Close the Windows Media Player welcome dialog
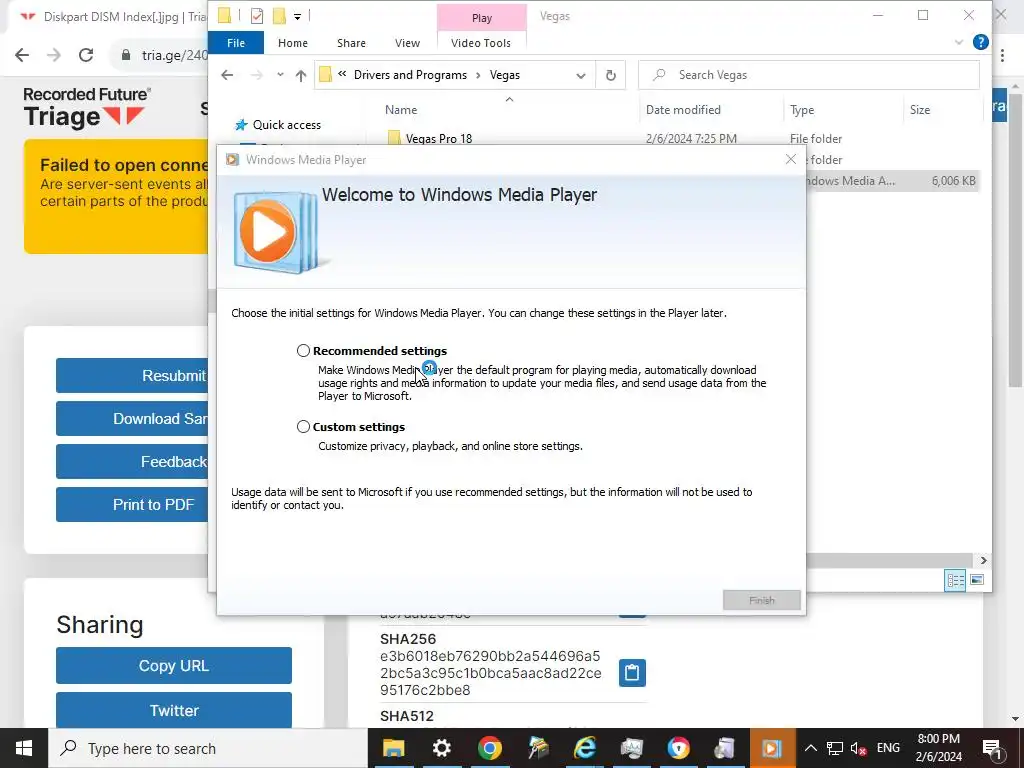1024x768 pixels. pos(790,159)
